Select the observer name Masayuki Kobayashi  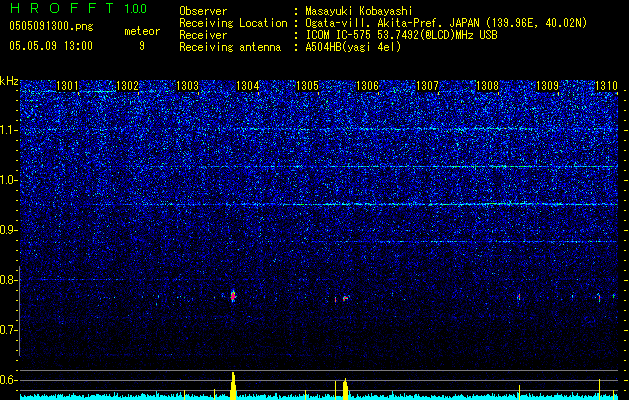pyautogui.click(x=359, y=11)
